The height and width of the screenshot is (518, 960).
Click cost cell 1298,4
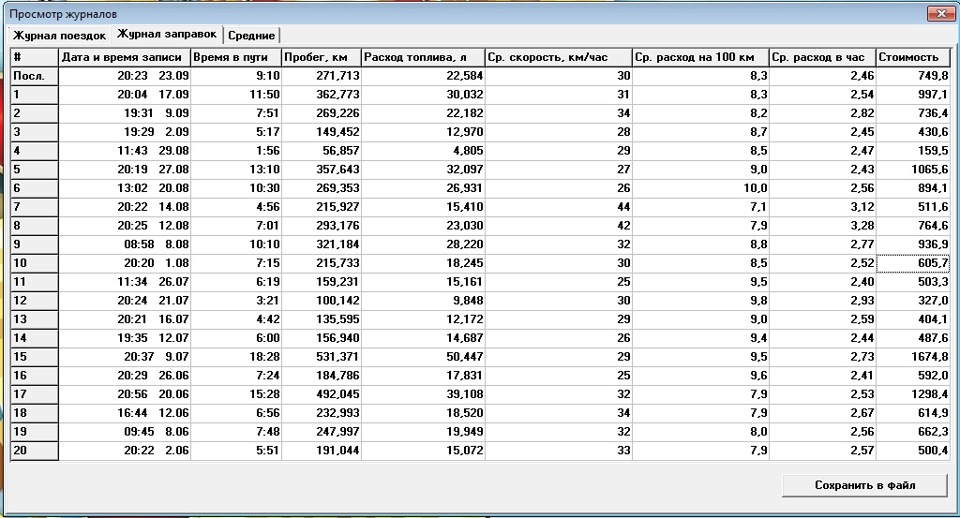pos(913,394)
